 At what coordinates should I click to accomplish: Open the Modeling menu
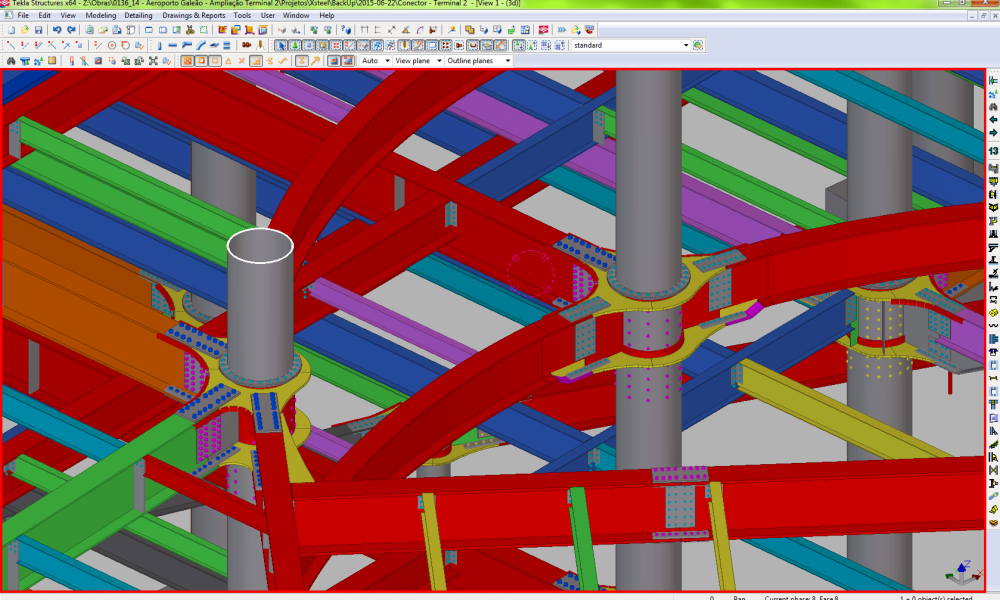pos(100,16)
